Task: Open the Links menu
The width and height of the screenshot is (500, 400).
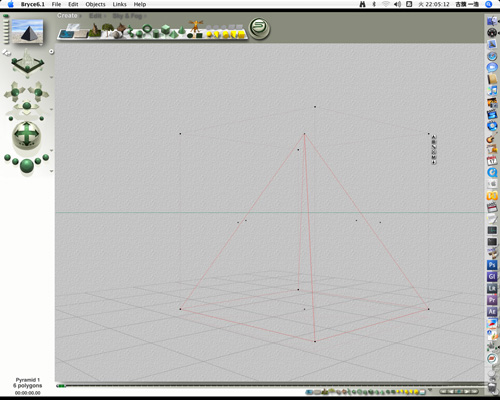Action: tap(119, 4)
